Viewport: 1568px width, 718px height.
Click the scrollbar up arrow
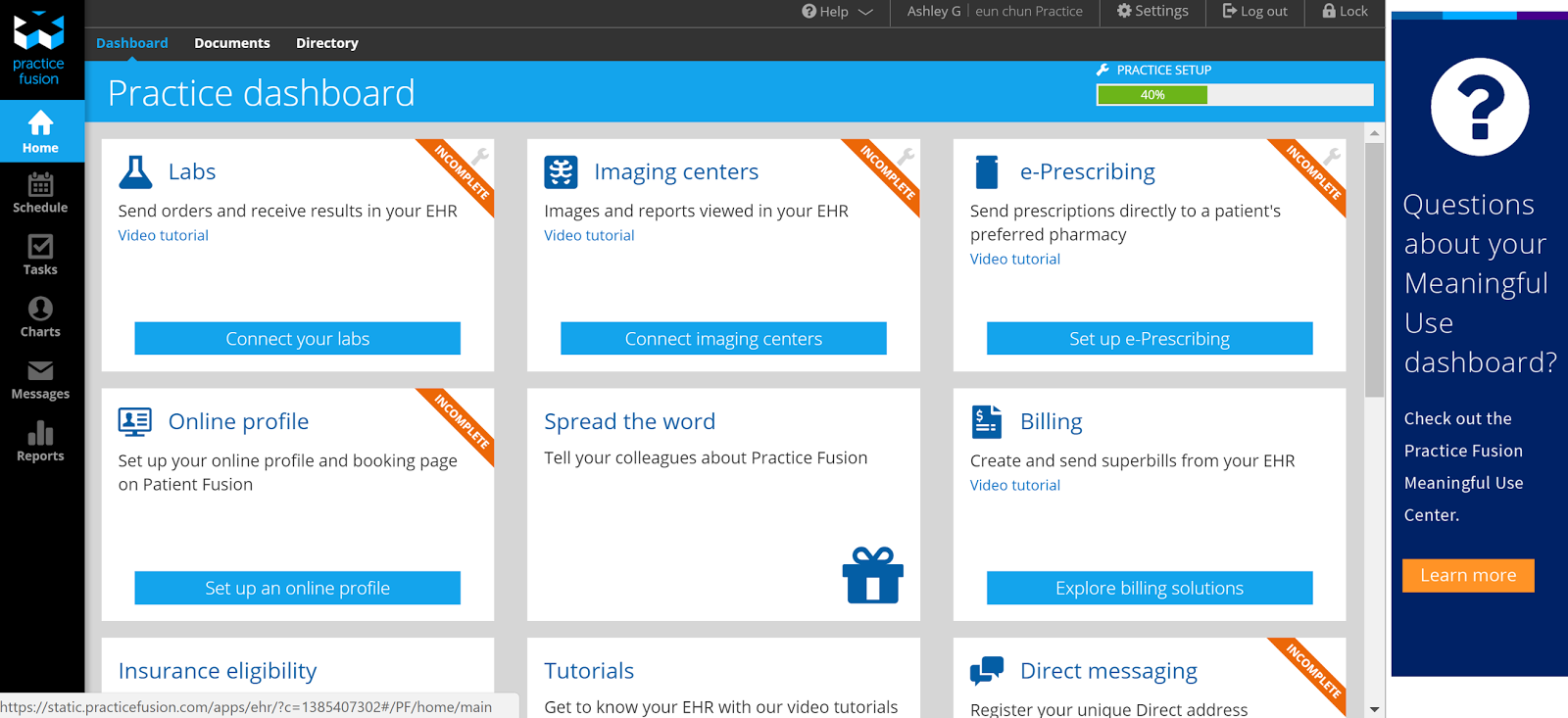[x=1375, y=132]
